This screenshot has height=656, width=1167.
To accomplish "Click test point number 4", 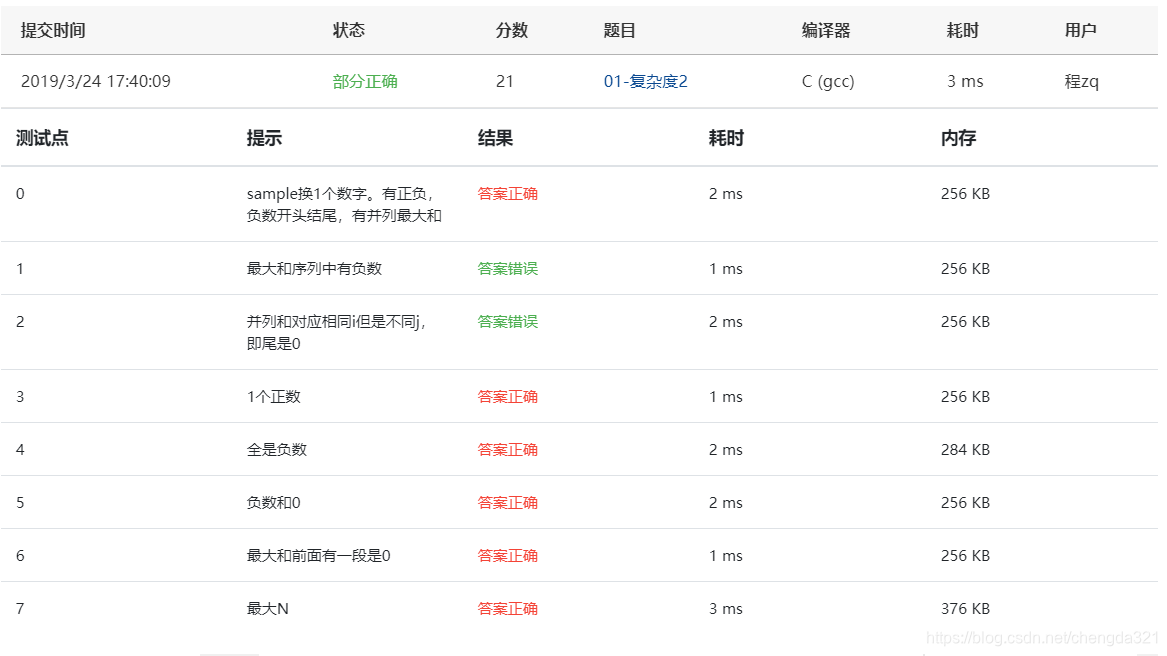I will click(20, 450).
